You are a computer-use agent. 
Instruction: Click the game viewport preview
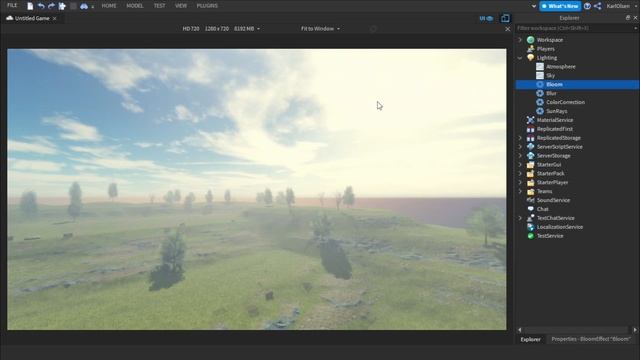point(257,189)
